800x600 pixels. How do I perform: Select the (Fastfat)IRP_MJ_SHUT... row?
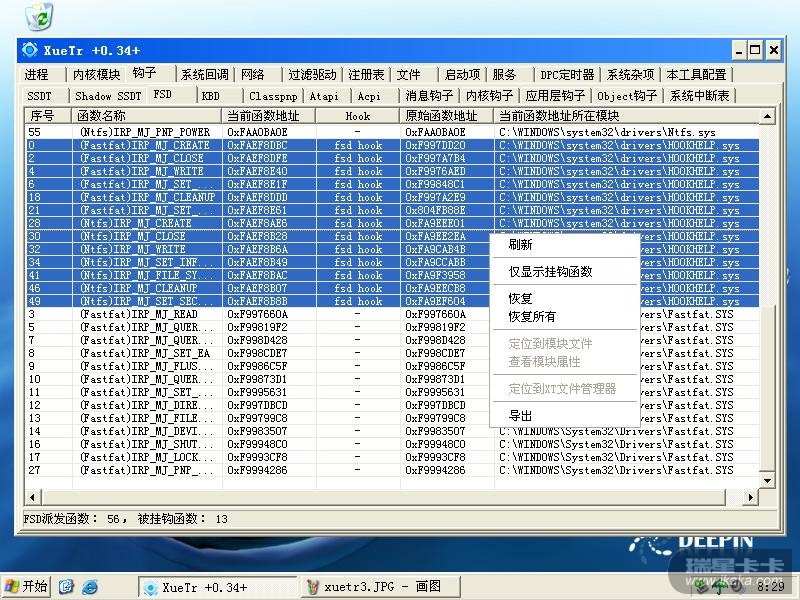click(x=392, y=444)
